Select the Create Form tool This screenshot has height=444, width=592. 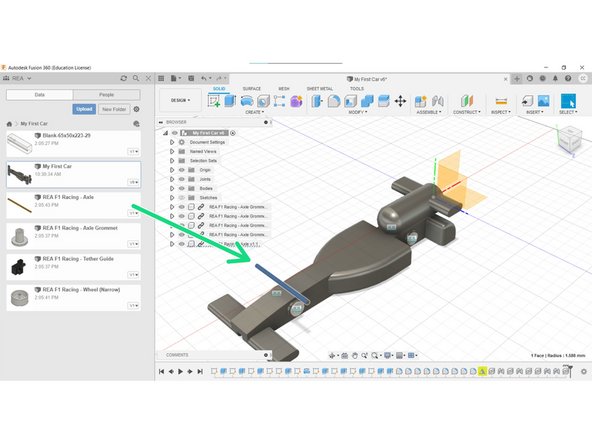click(x=296, y=101)
